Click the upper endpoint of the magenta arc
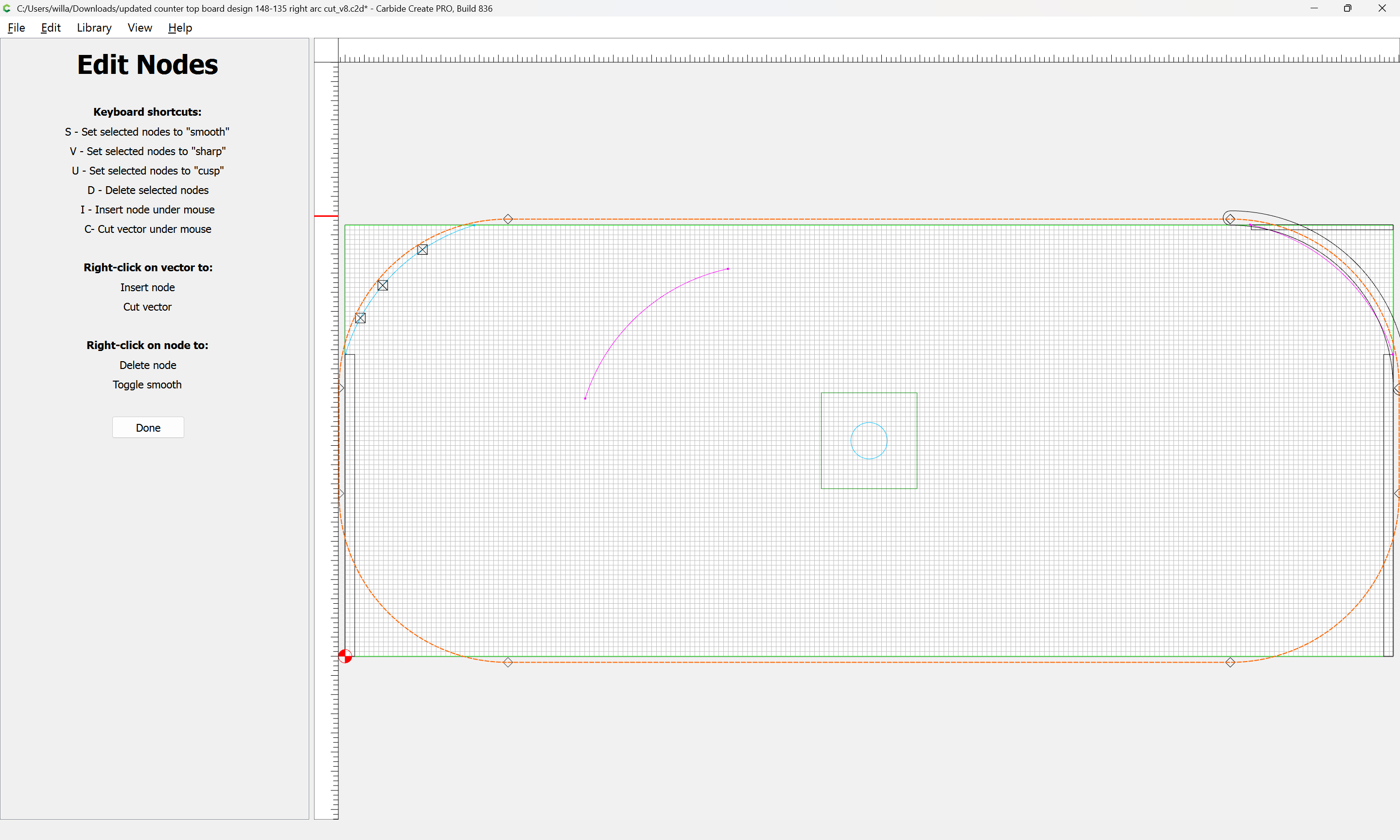1400x840 pixels. click(x=728, y=269)
